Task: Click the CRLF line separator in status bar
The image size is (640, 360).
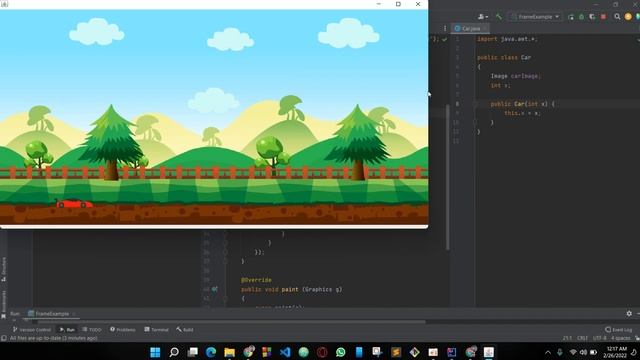Action: click(582, 338)
